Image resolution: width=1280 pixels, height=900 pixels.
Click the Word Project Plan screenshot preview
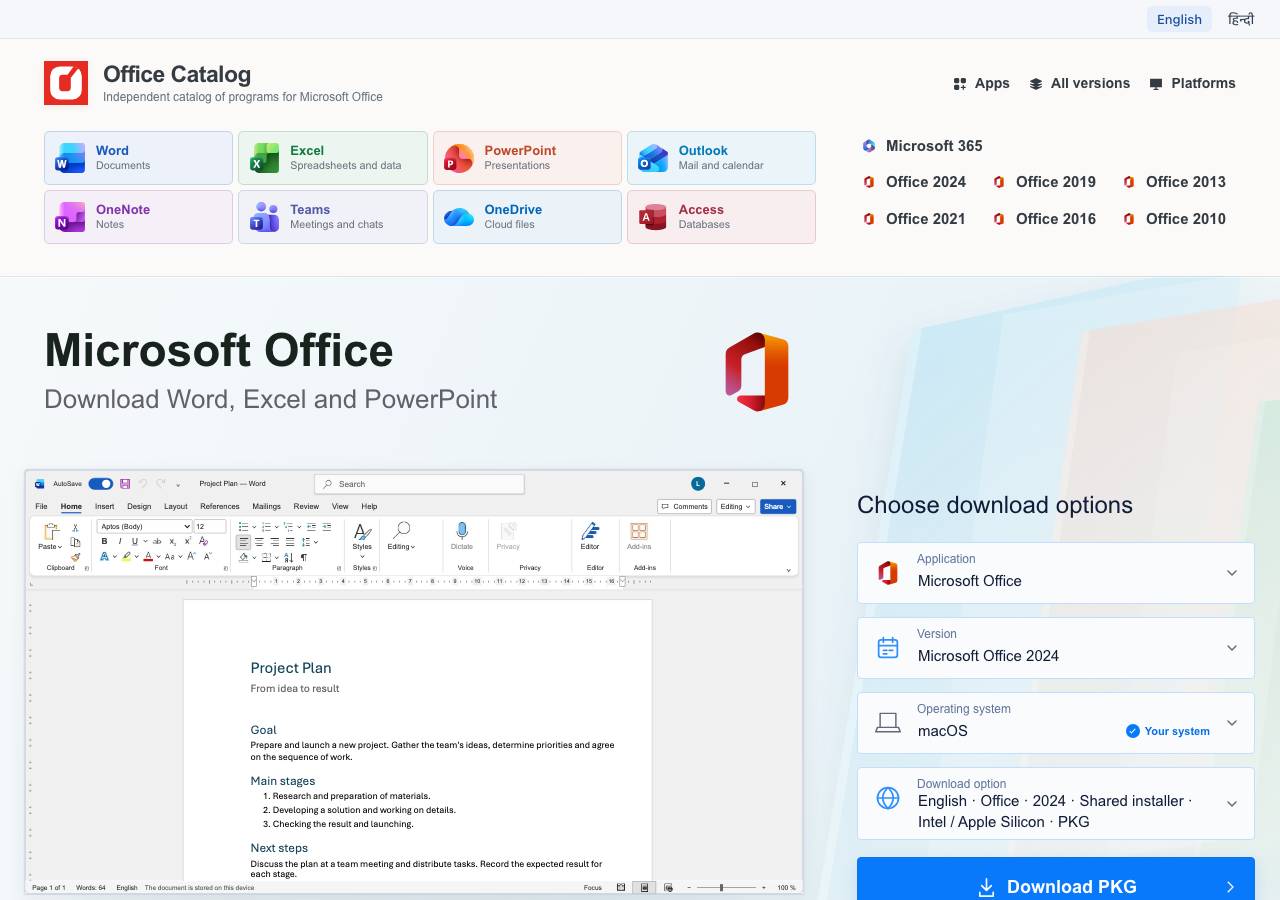click(414, 682)
